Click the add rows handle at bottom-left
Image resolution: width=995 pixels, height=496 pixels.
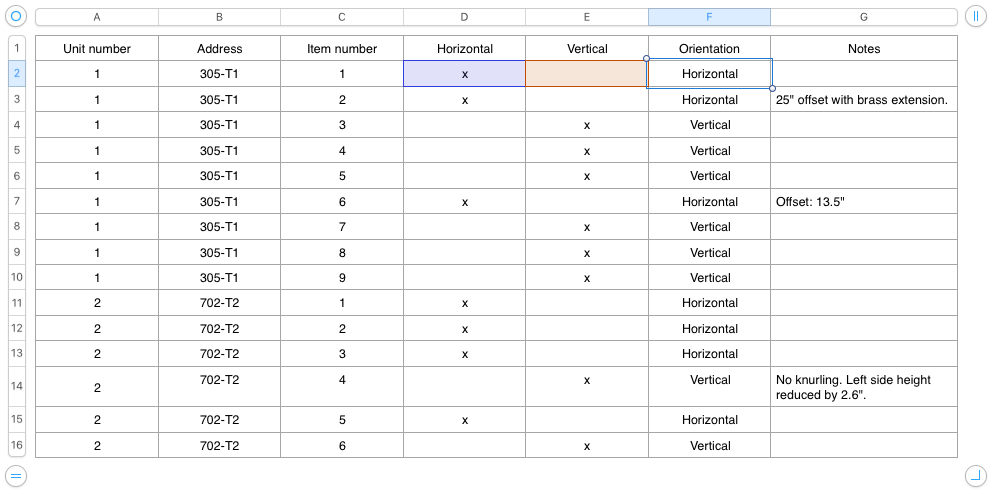16,475
